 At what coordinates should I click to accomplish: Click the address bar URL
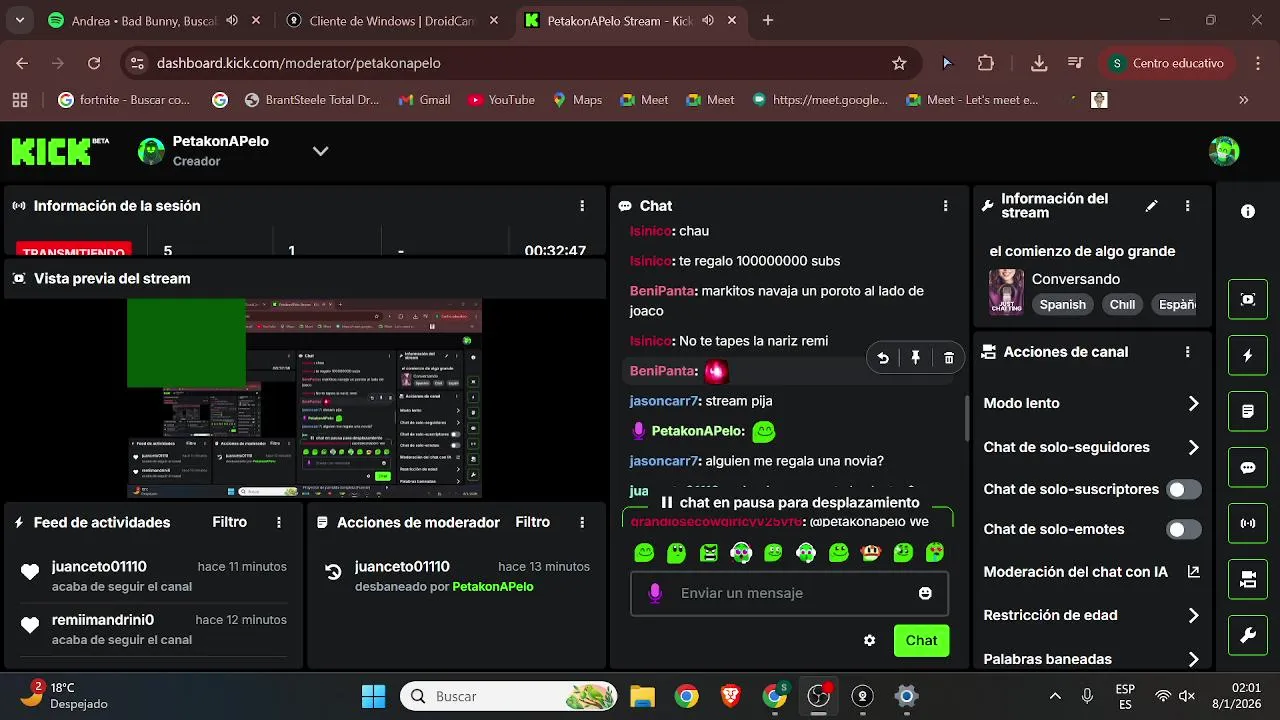click(298, 63)
